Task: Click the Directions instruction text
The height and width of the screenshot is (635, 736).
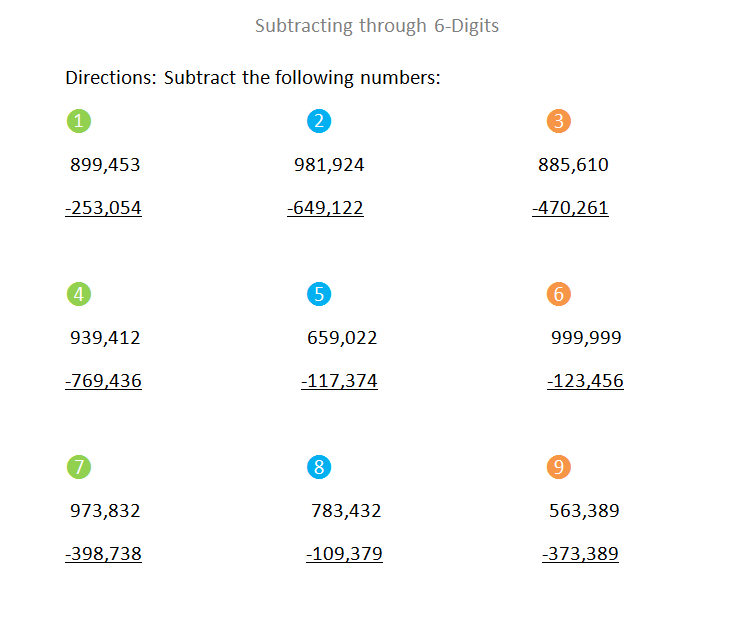Action: click(252, 78)
